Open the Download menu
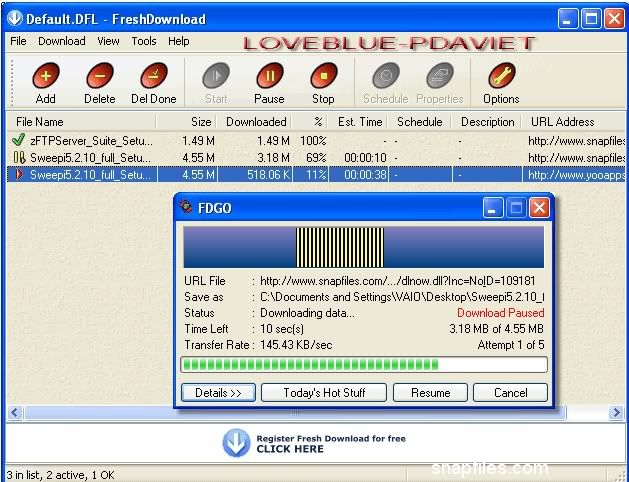 click(62, 41)
